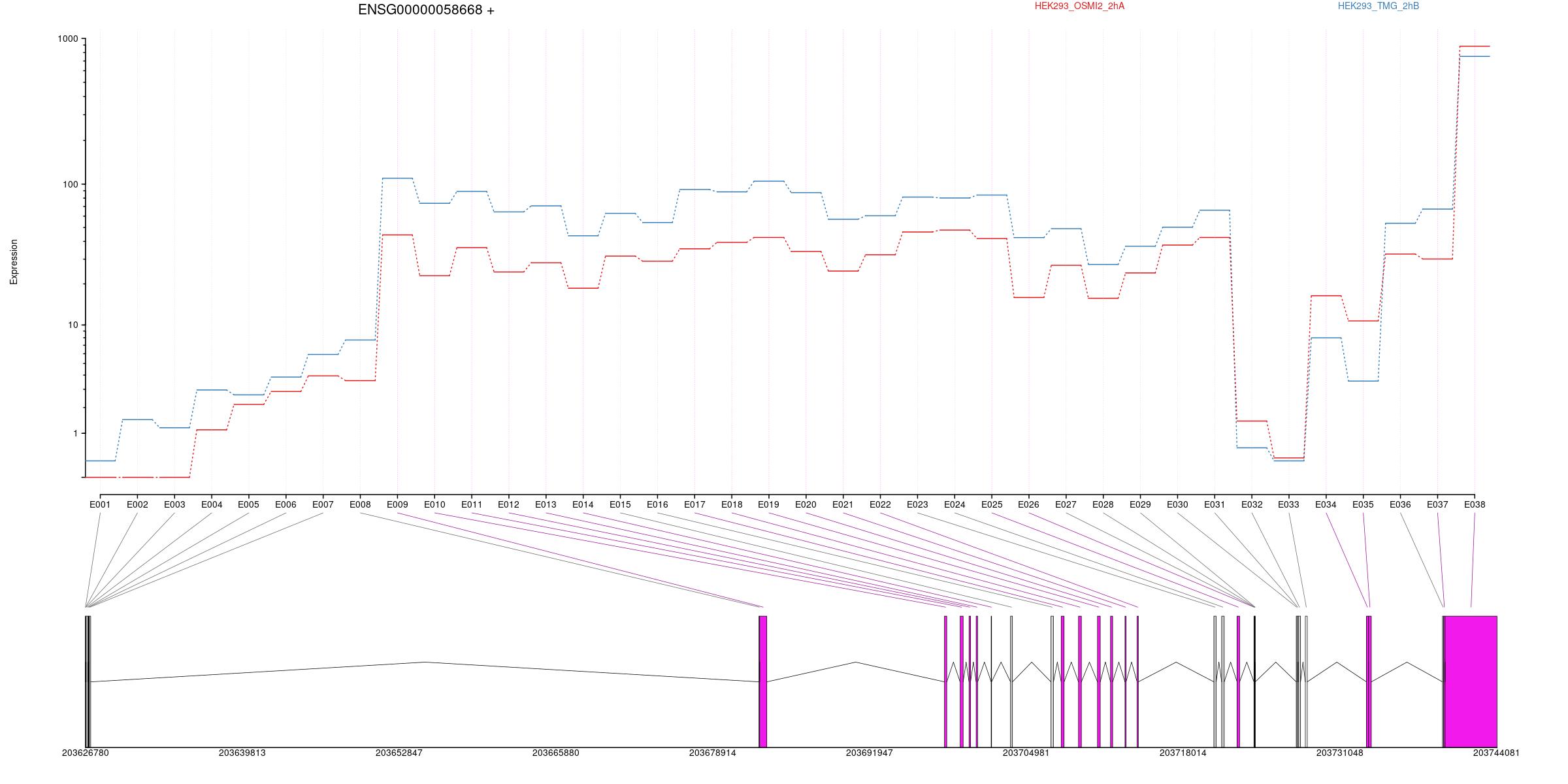The image size is (1568, 784).
Task: Click exon label E005
Action: (248, 504)
